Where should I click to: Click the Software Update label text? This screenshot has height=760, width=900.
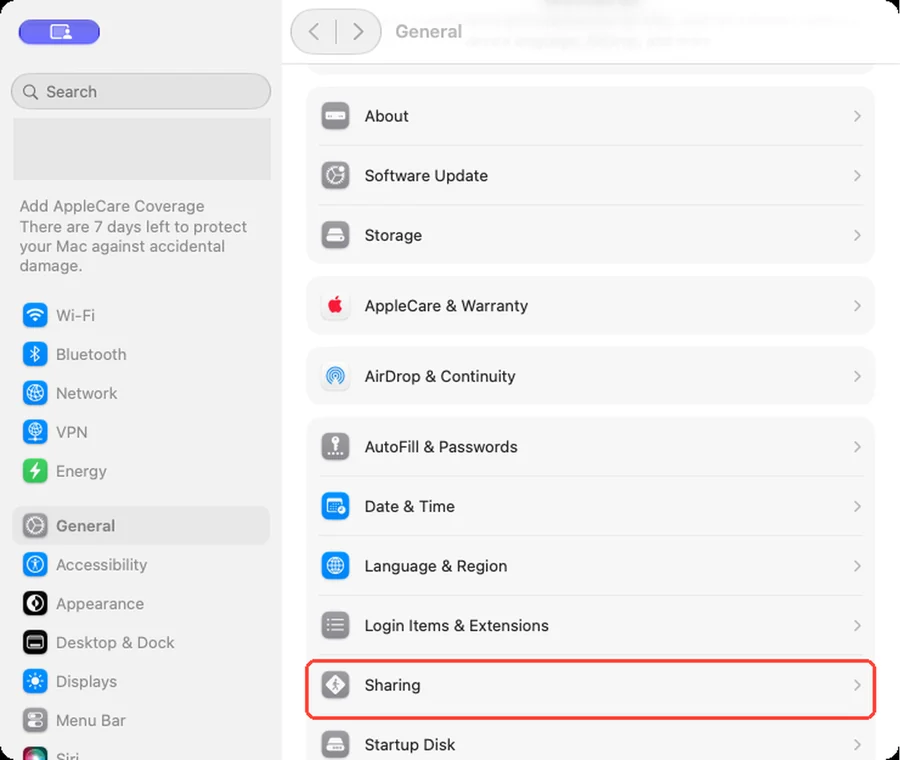click(426, 176)
